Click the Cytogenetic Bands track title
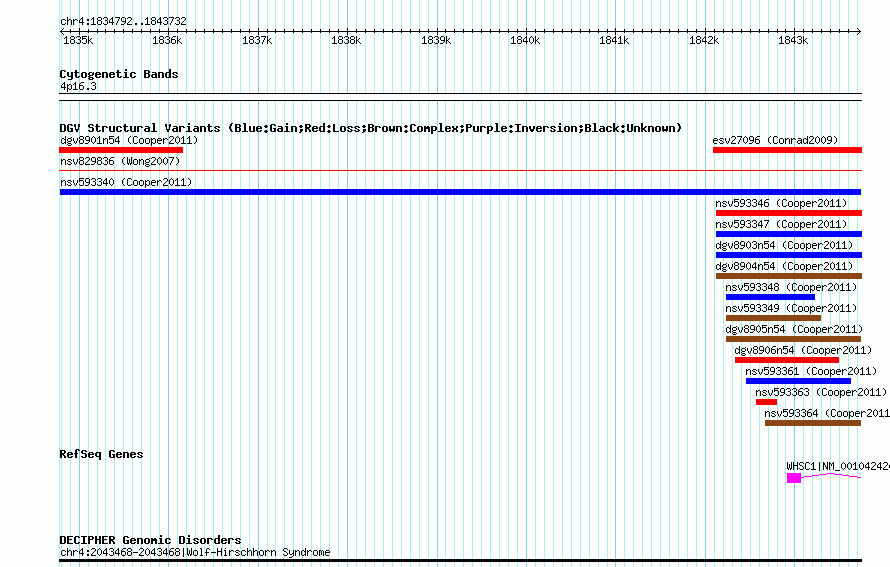 pos(119,74)
